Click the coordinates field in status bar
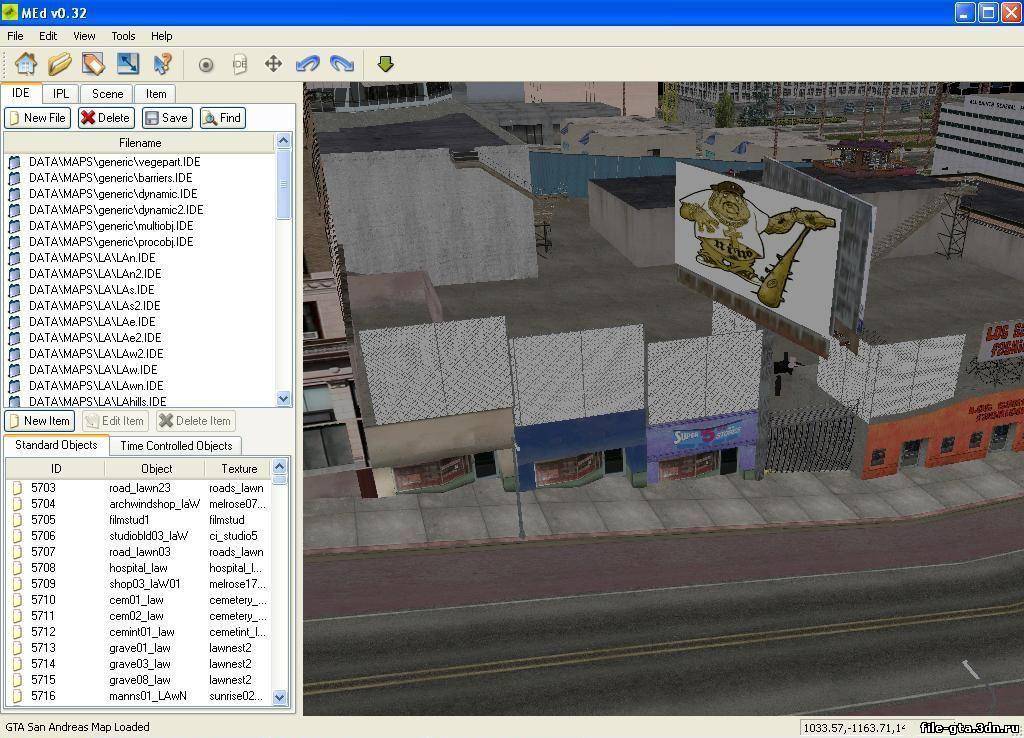 (x=855, y=728)
